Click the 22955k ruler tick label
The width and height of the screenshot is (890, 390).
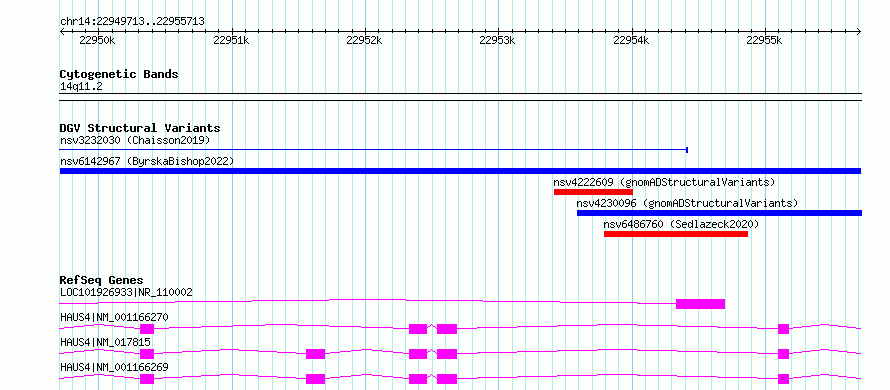765,40
